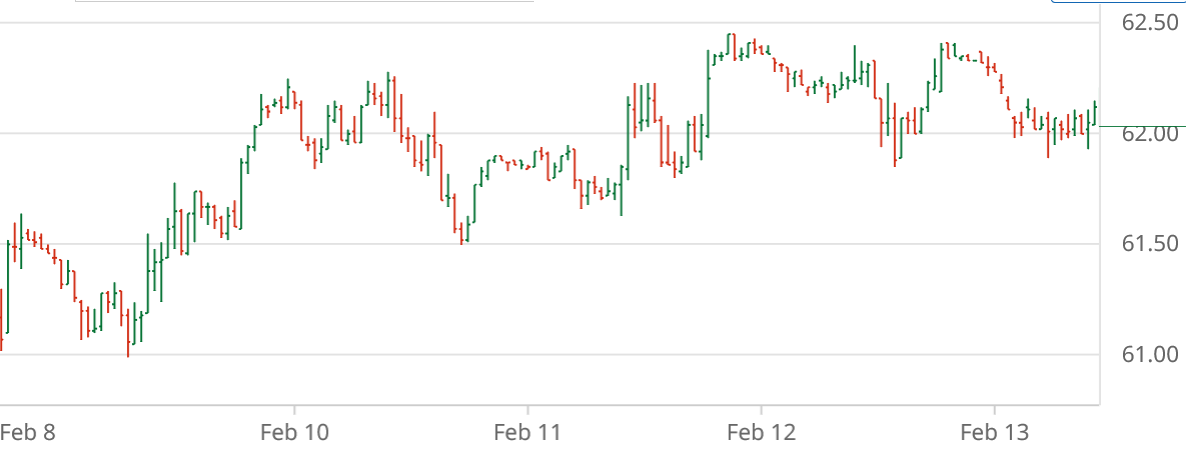Click the first bar at chart's left edge

tap(1, 320)
